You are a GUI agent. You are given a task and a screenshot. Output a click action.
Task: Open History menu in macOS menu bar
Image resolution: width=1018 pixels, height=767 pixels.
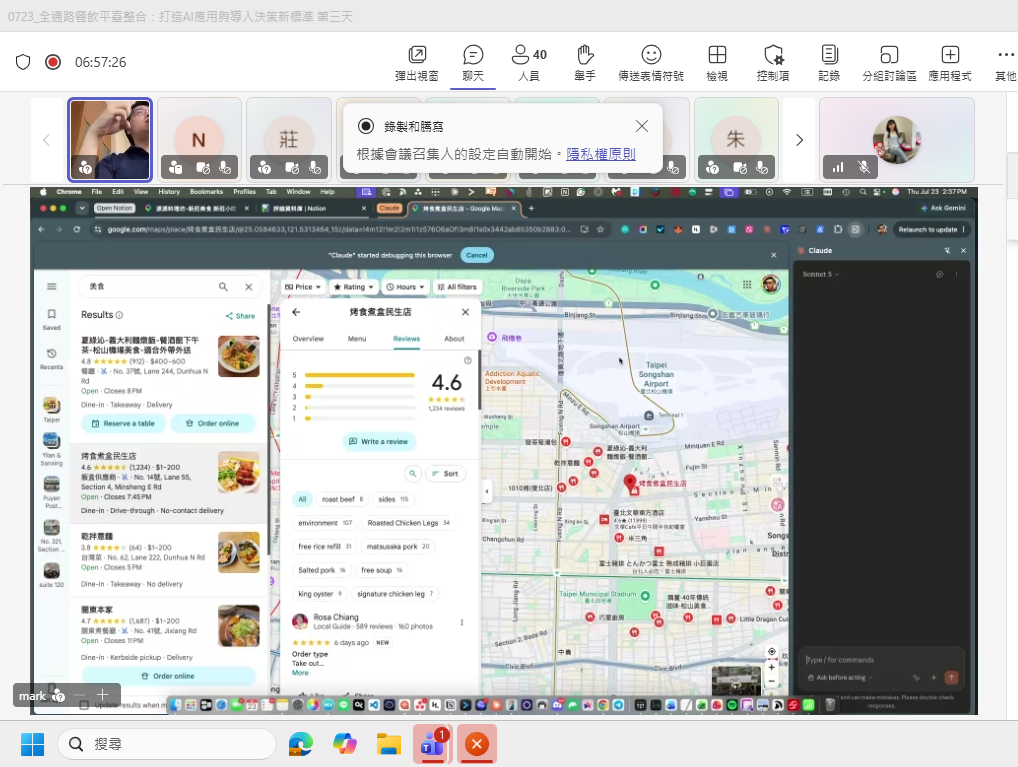[x=169, y=192]
